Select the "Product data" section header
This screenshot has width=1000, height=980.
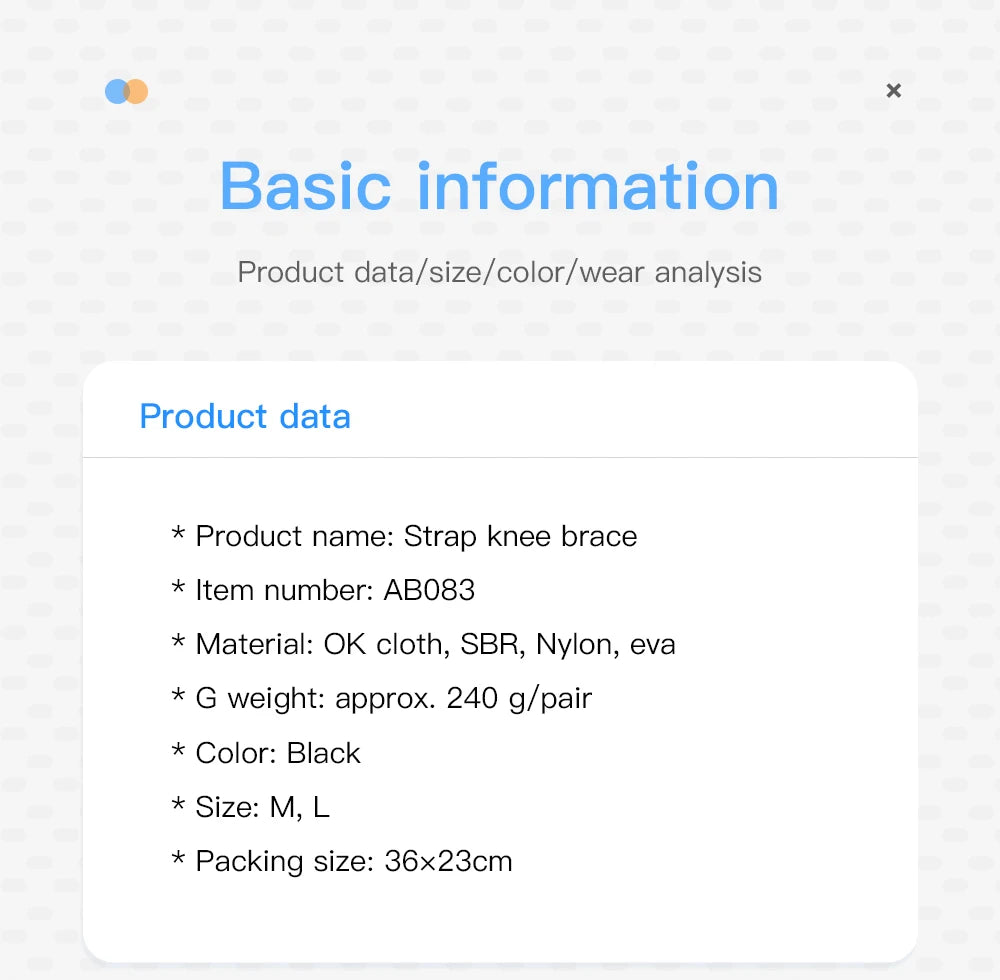[245, 416]
